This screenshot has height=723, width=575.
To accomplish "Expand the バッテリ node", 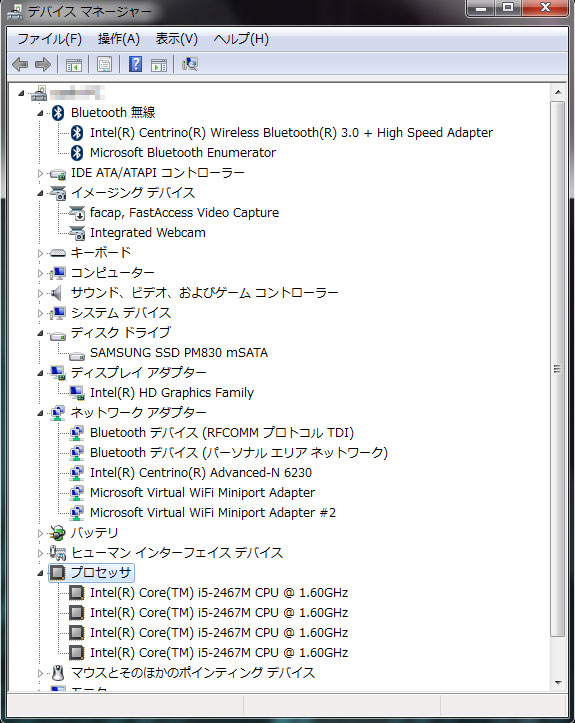I will coord(40,533).
